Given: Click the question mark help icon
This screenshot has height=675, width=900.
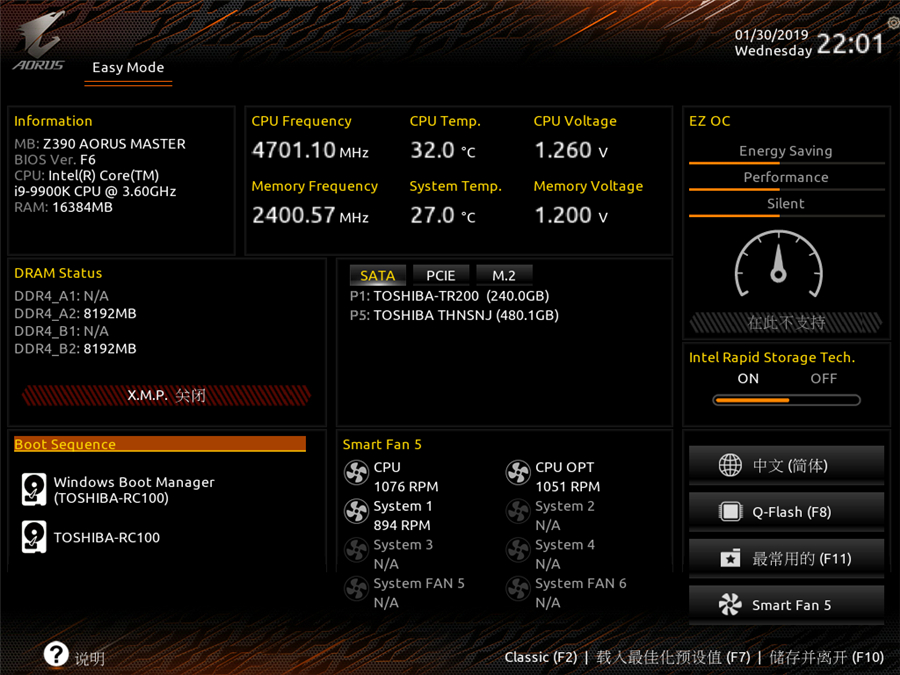Looking at the screenshot, I should 56,655.
